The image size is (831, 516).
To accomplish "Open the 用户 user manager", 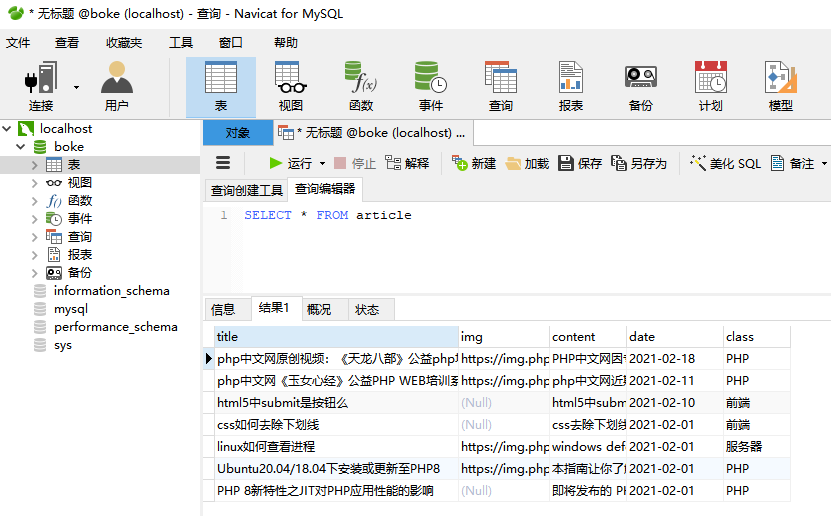I will click(x=117, y=87).
